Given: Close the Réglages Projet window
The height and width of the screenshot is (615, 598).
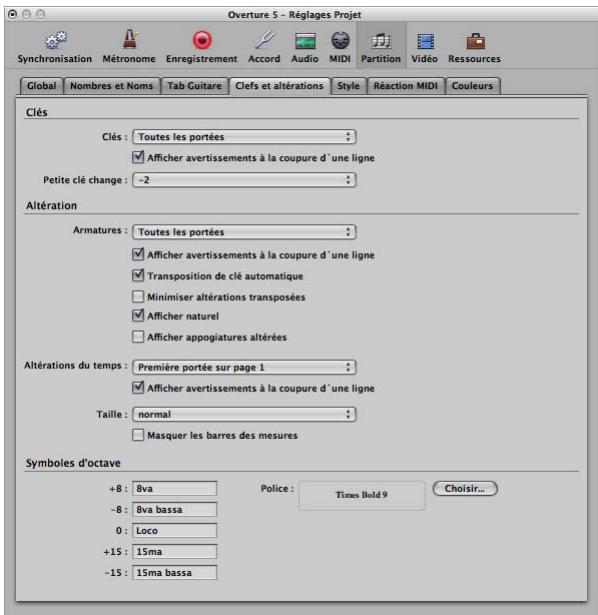Looking at the screenshot, I should pyautogui.click(x=13, y=15).
